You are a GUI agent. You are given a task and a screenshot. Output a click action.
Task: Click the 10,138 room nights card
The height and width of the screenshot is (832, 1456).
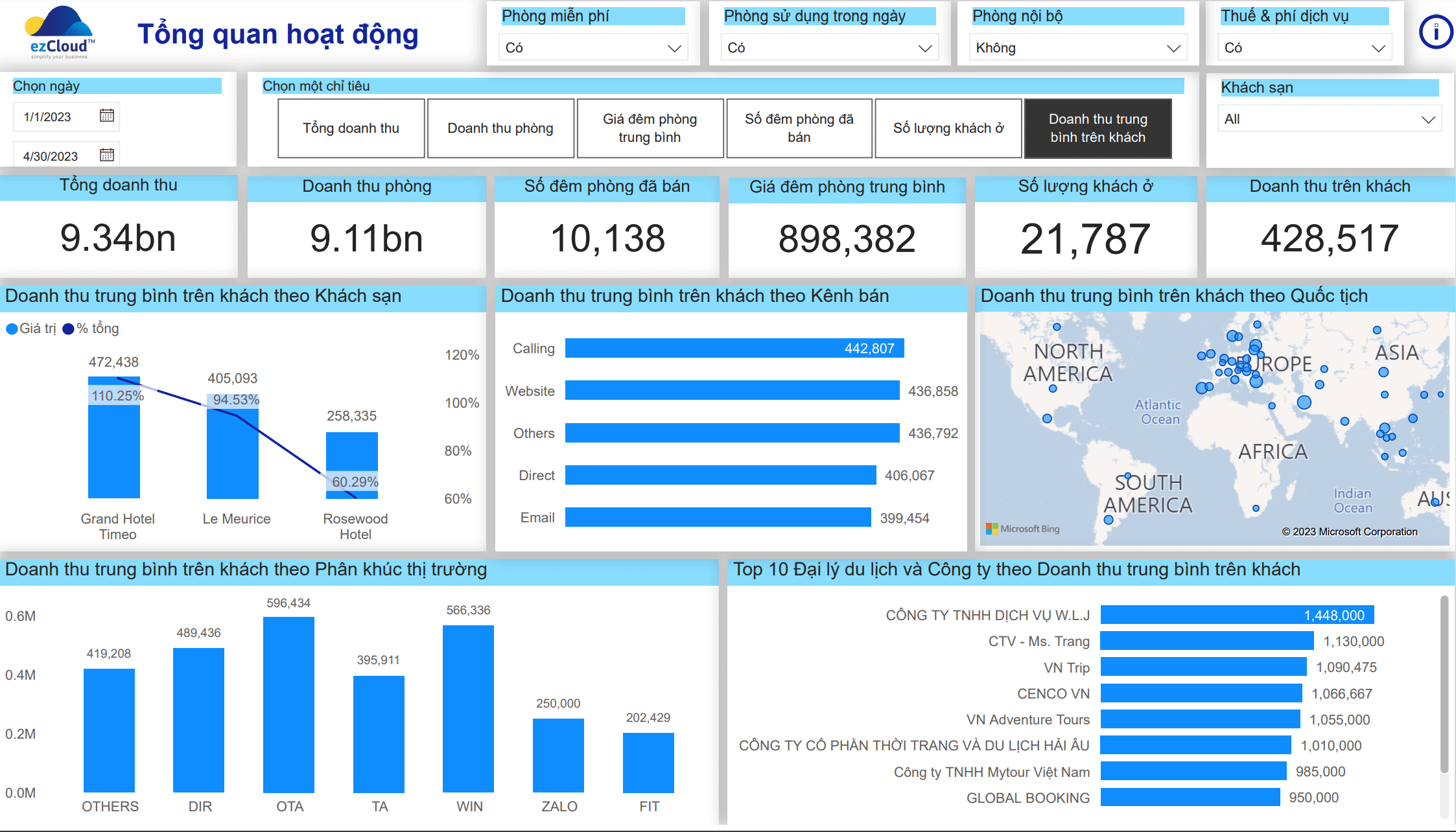point(607,226)
